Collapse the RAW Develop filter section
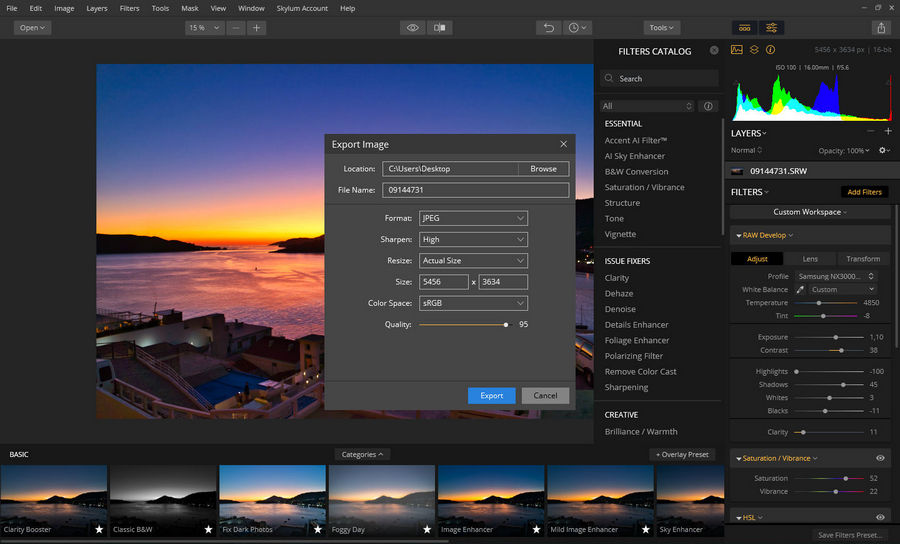This screenshot has height=544, width=900. coord(738,235)
